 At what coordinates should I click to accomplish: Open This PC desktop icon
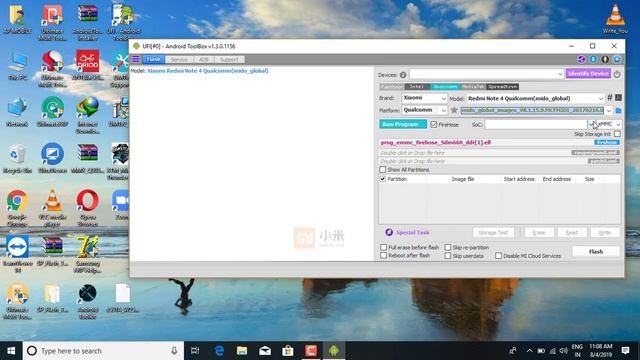[17, 66]
